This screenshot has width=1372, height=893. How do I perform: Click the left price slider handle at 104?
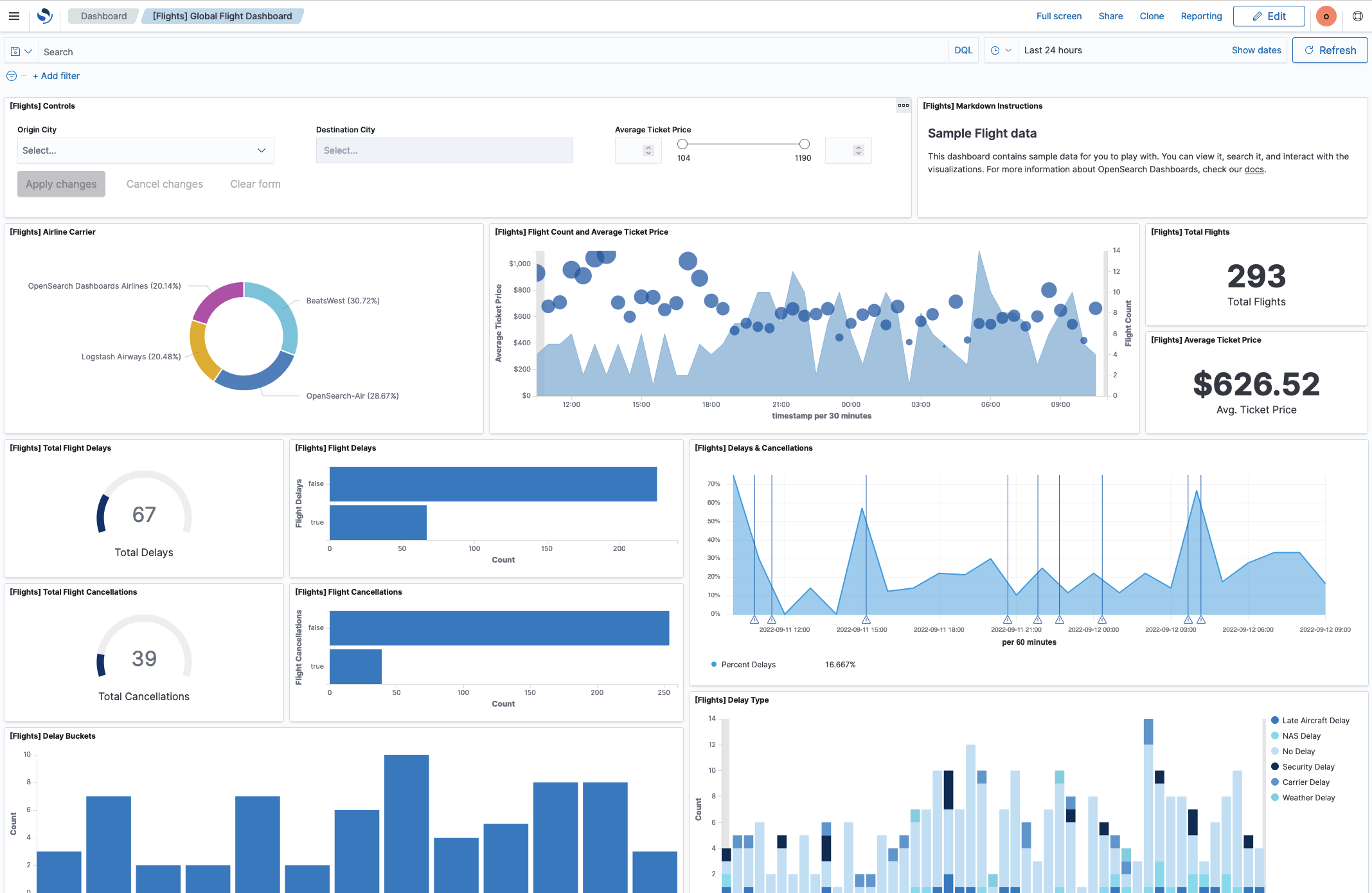coord(682,144)
